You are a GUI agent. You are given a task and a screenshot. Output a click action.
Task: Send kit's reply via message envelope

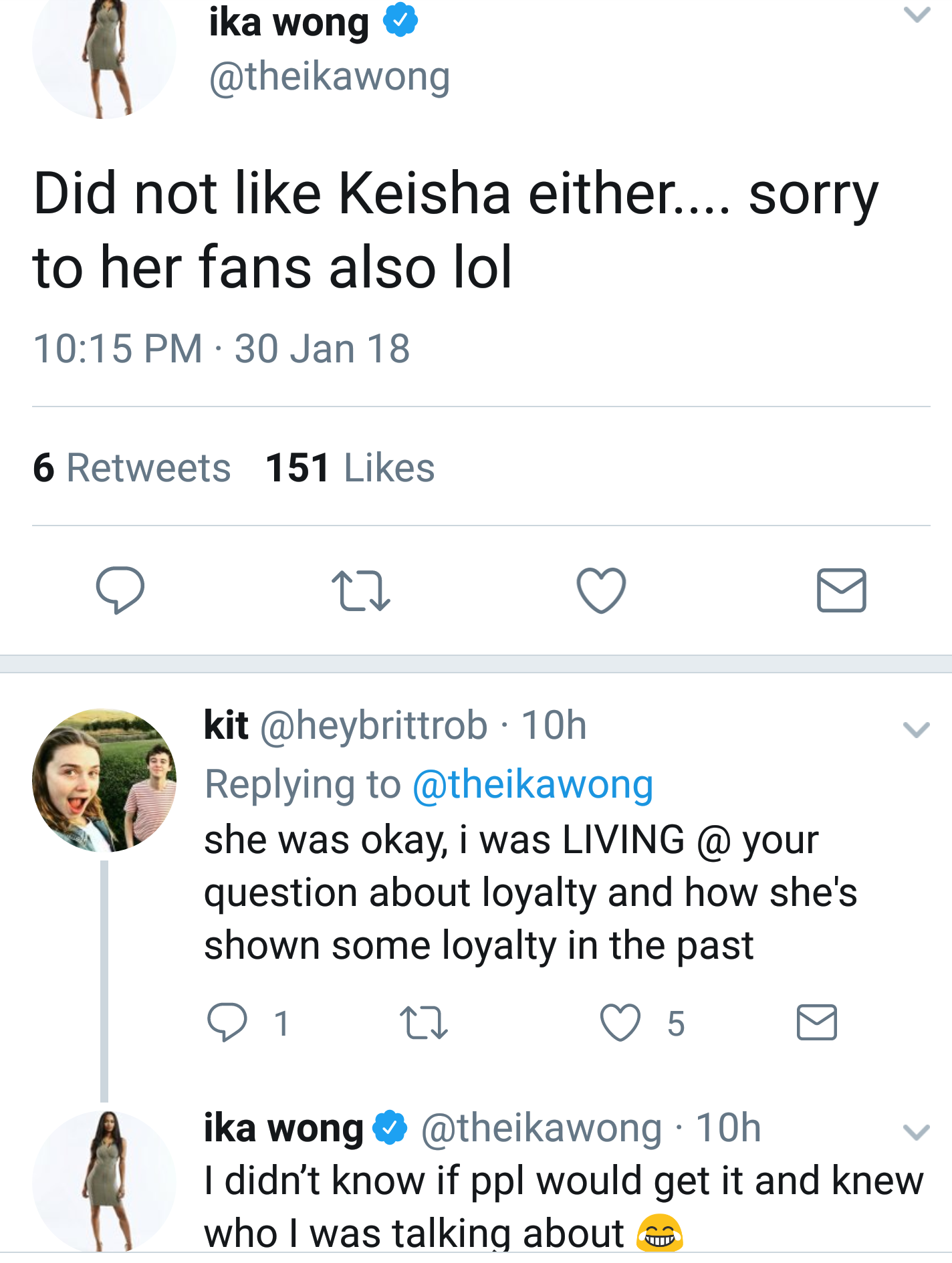816,1022
